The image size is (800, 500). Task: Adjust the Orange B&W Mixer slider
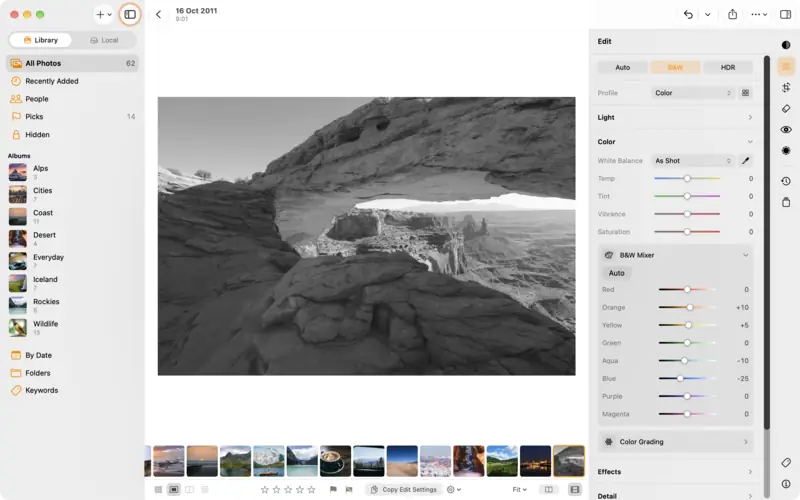click(690, 308)
